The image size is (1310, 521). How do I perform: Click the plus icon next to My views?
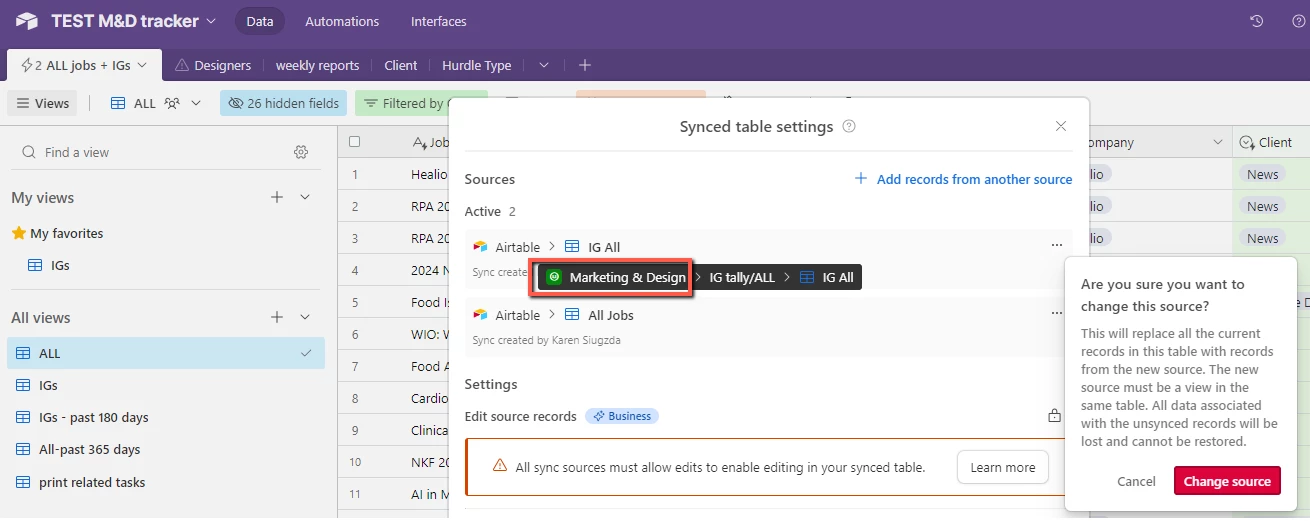point(277,197)
